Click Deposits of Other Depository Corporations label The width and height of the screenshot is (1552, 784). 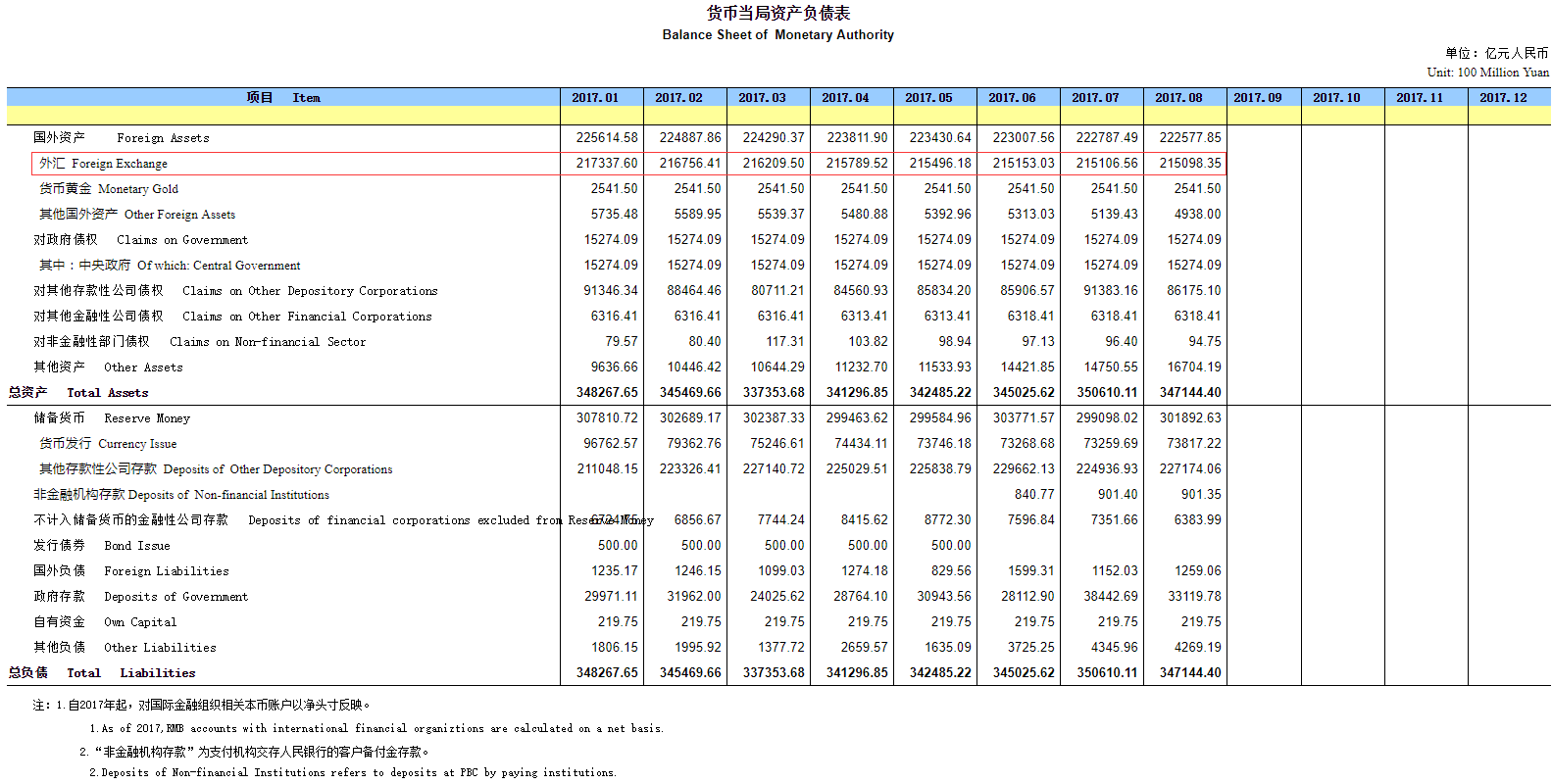[216, 469]
